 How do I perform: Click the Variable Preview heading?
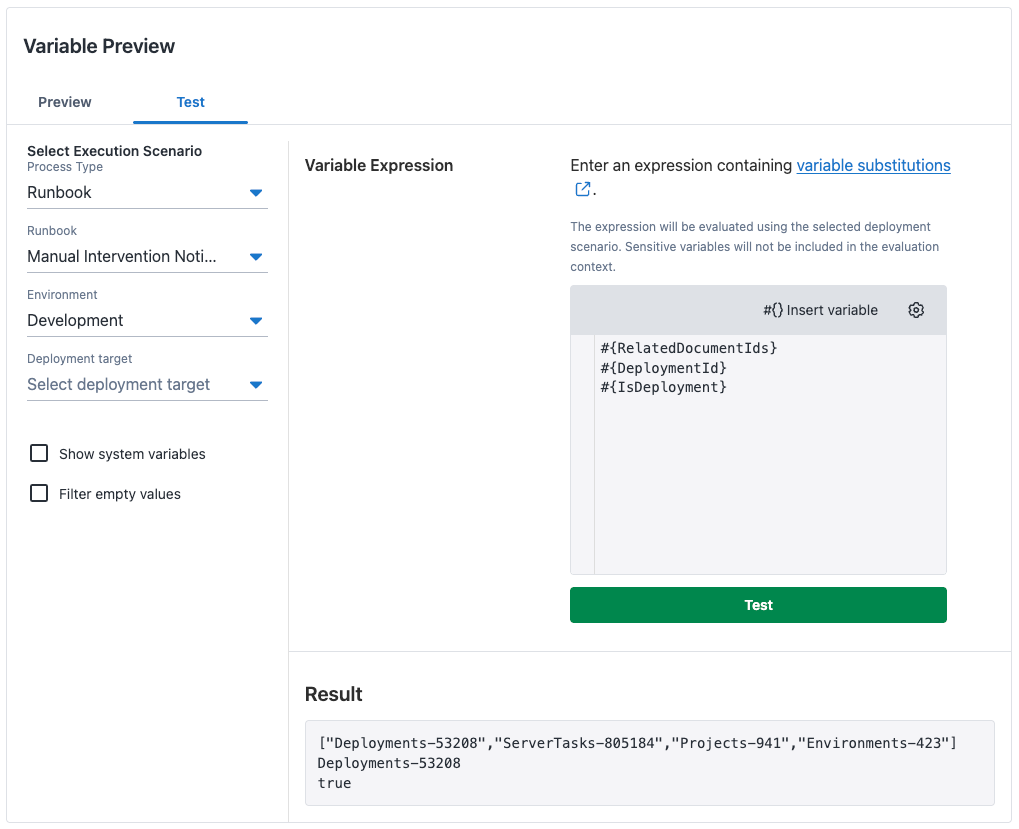click(x=99, y=46)
